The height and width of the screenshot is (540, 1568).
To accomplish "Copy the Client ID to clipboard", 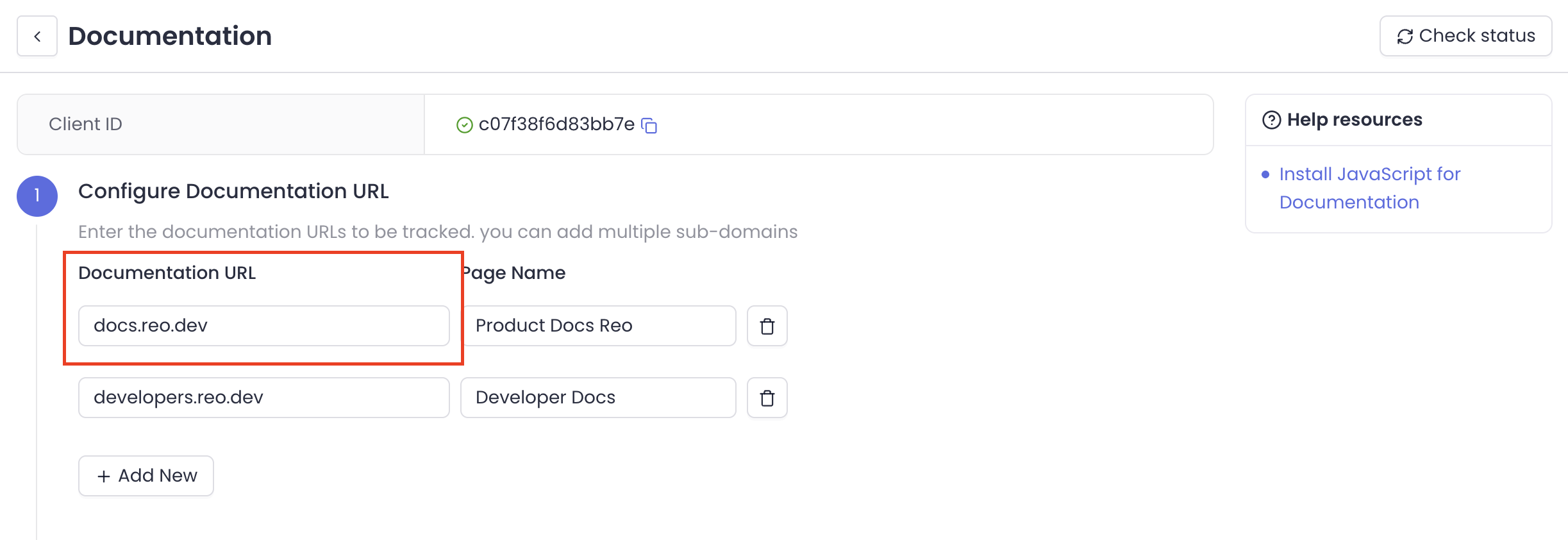I will pyautogui.click(x=649, y=125).
